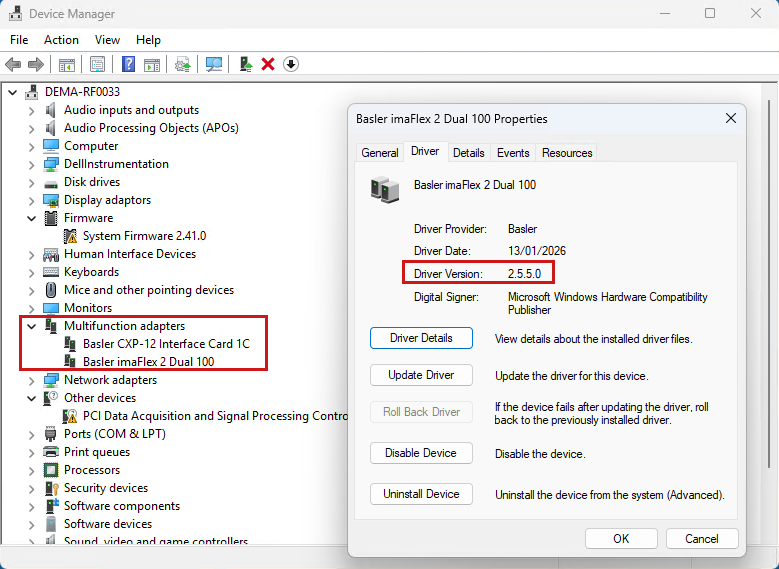Click the Properties toolbar icon
The image size is (779, 569).
97,64
